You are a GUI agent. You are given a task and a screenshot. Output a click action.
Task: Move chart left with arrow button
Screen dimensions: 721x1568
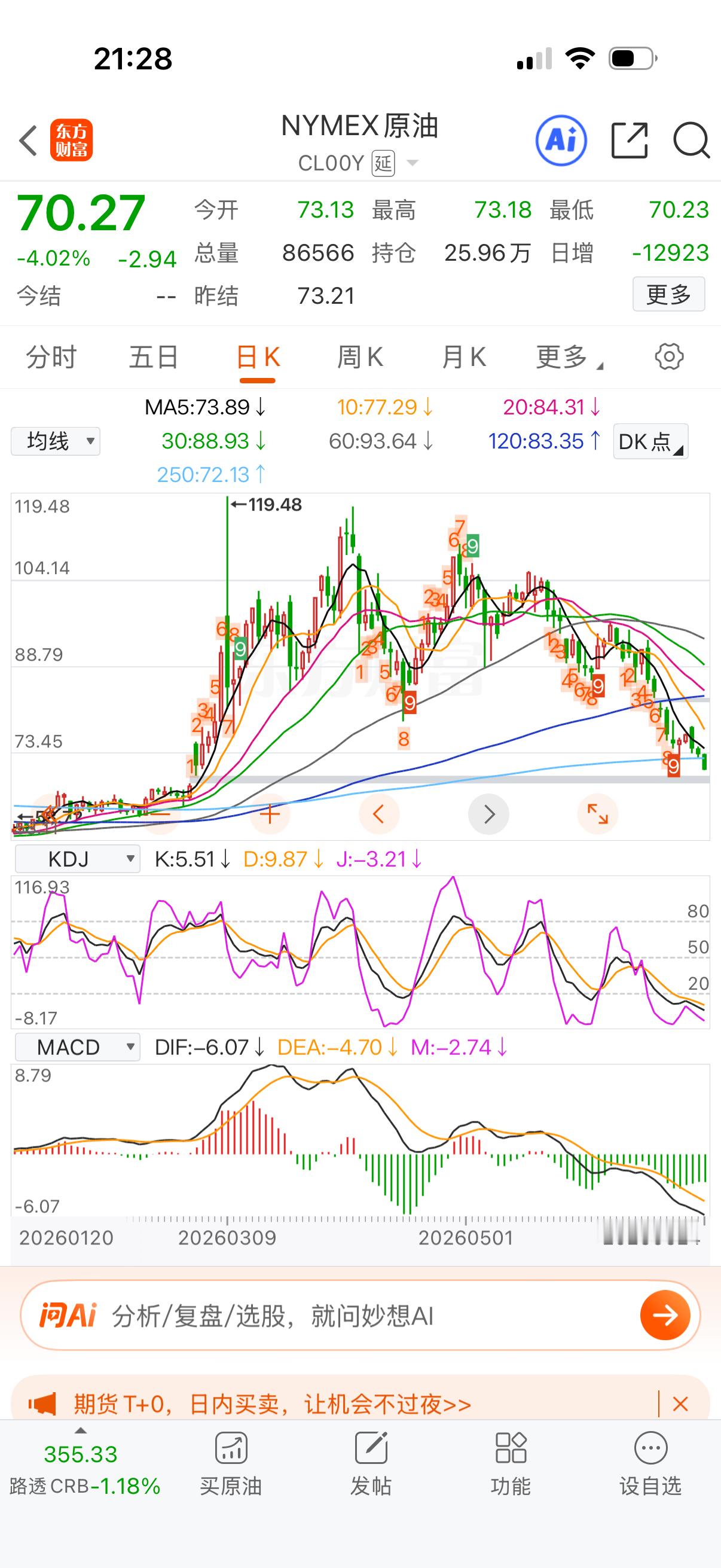pyautogui.click(x=378, y=814)
